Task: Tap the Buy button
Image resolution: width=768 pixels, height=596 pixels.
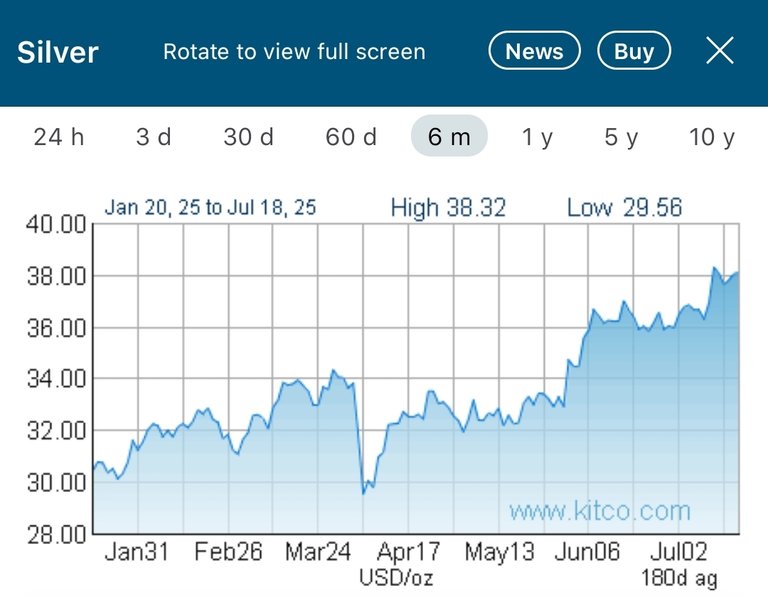Action: pos(634,50)
